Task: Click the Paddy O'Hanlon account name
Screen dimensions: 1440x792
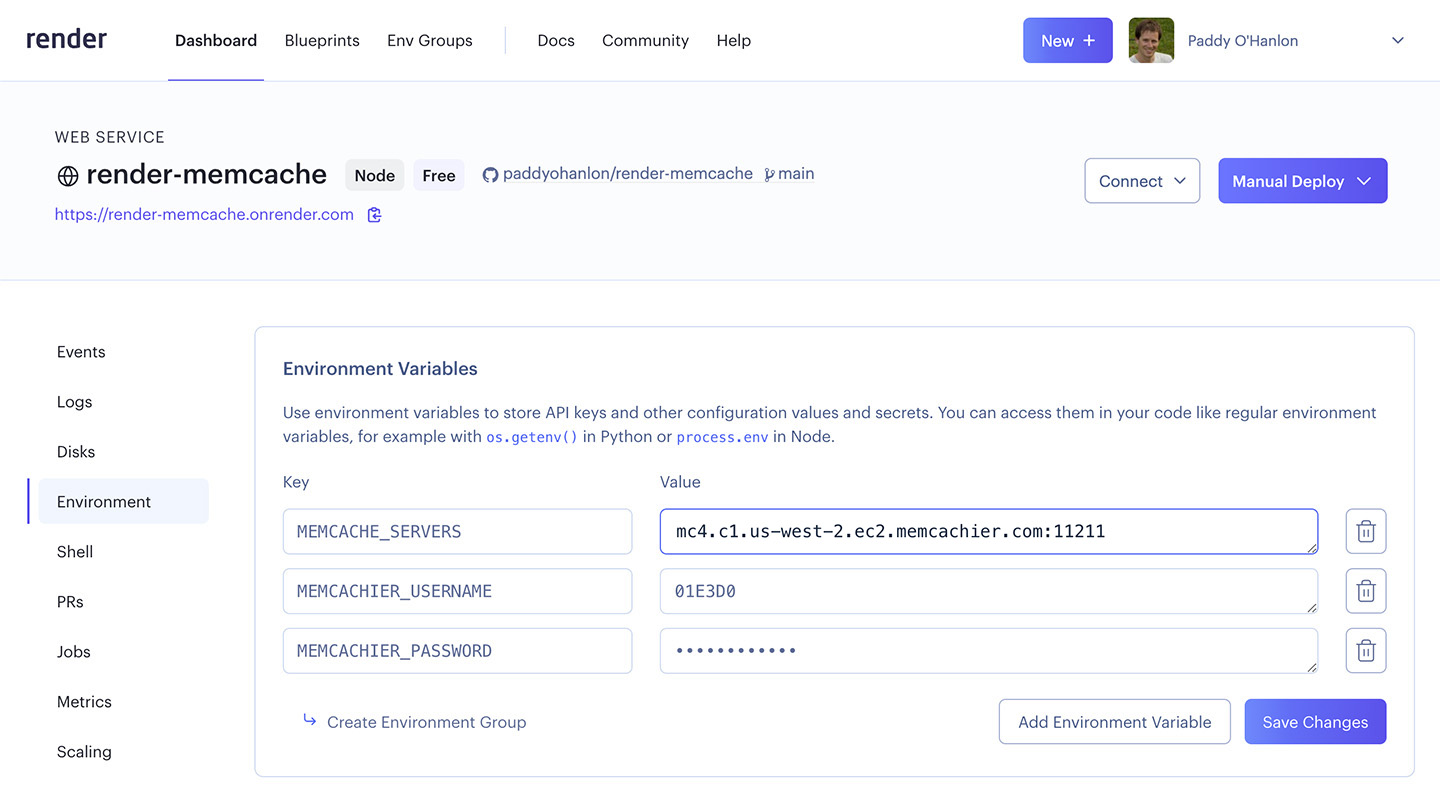Action: pos(1243,41)
